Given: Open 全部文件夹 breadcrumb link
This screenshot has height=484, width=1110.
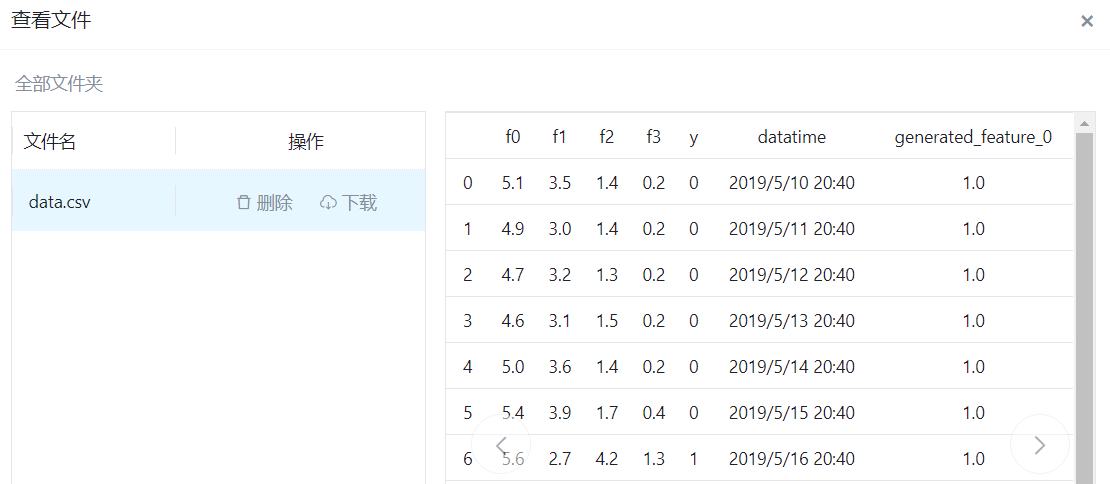Looking at the screenshot, I should tap(59, 84).
